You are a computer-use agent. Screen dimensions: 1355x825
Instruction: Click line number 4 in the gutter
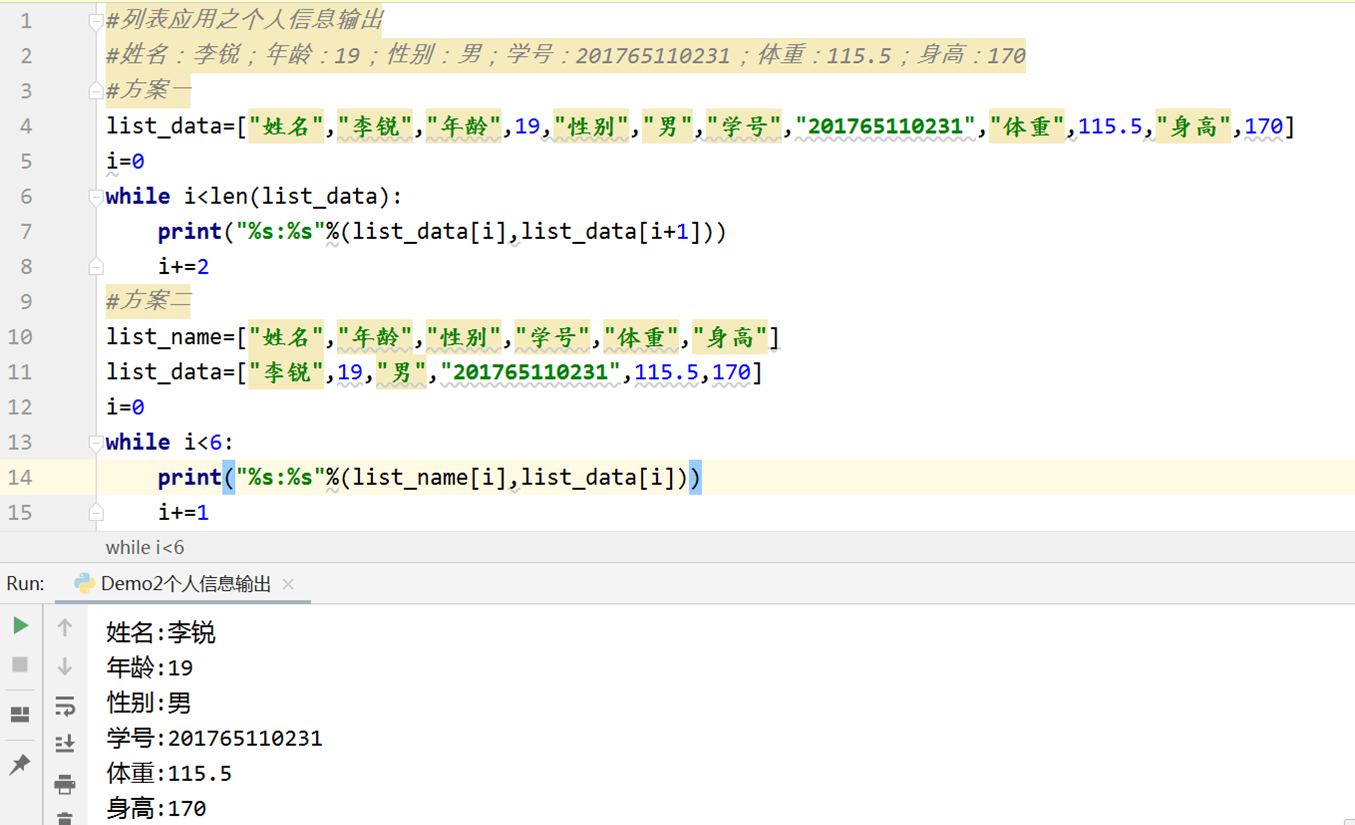(x=26, y=126)
